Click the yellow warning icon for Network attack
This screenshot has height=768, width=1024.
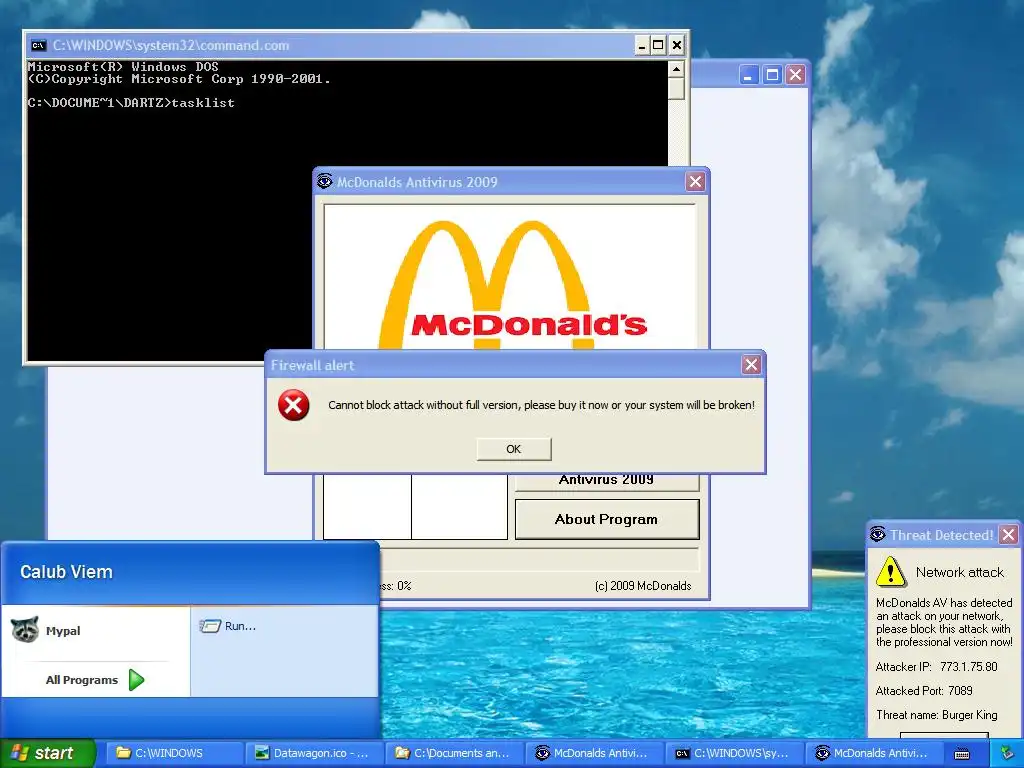891,572
